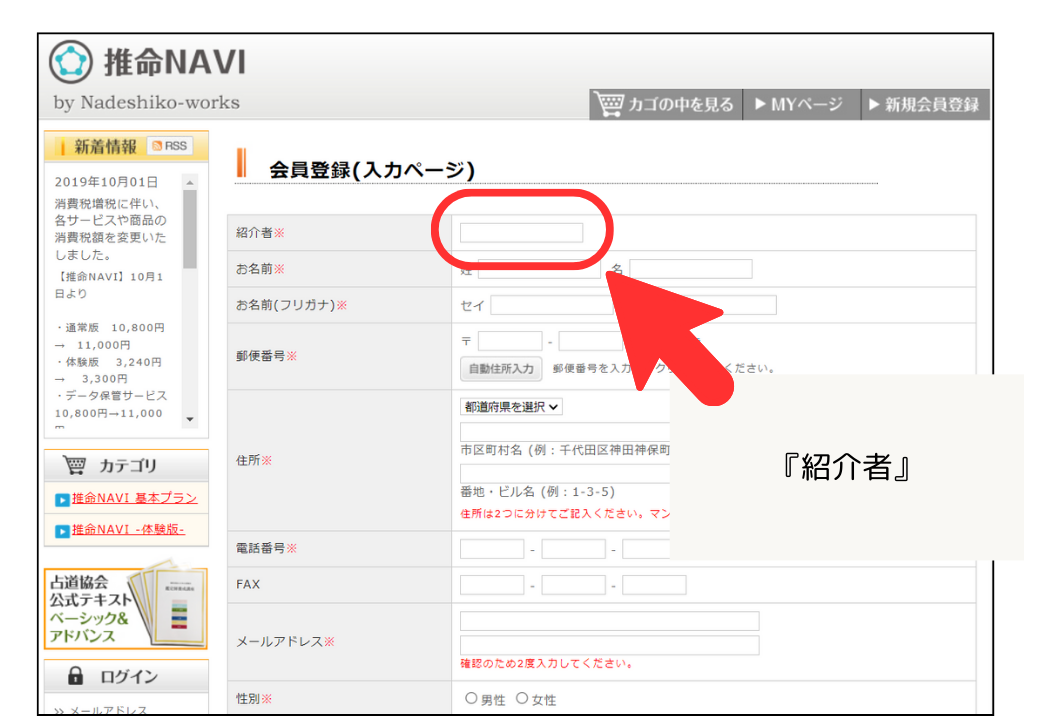Click the padlock icon beside ログイン
The image size is (1057, 728).
74,676
